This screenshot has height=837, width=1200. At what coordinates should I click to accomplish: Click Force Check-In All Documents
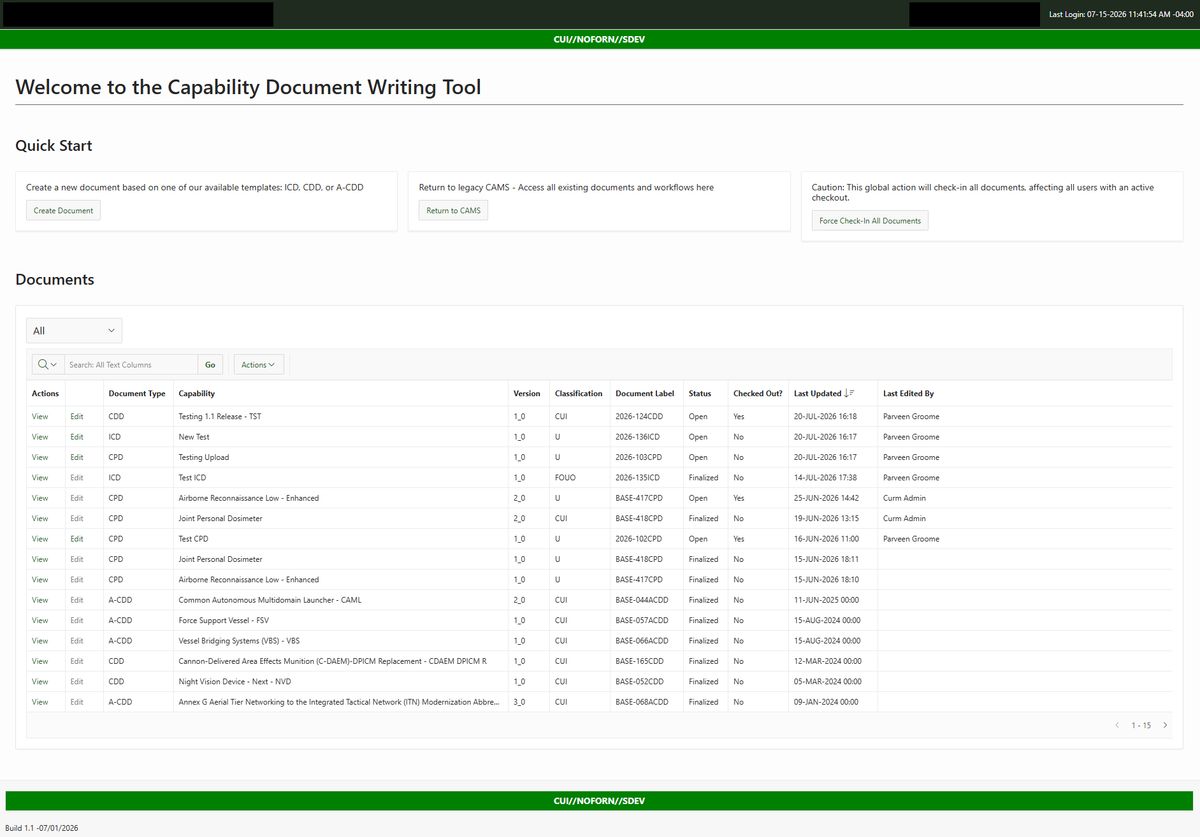click(x=870, y=221)
